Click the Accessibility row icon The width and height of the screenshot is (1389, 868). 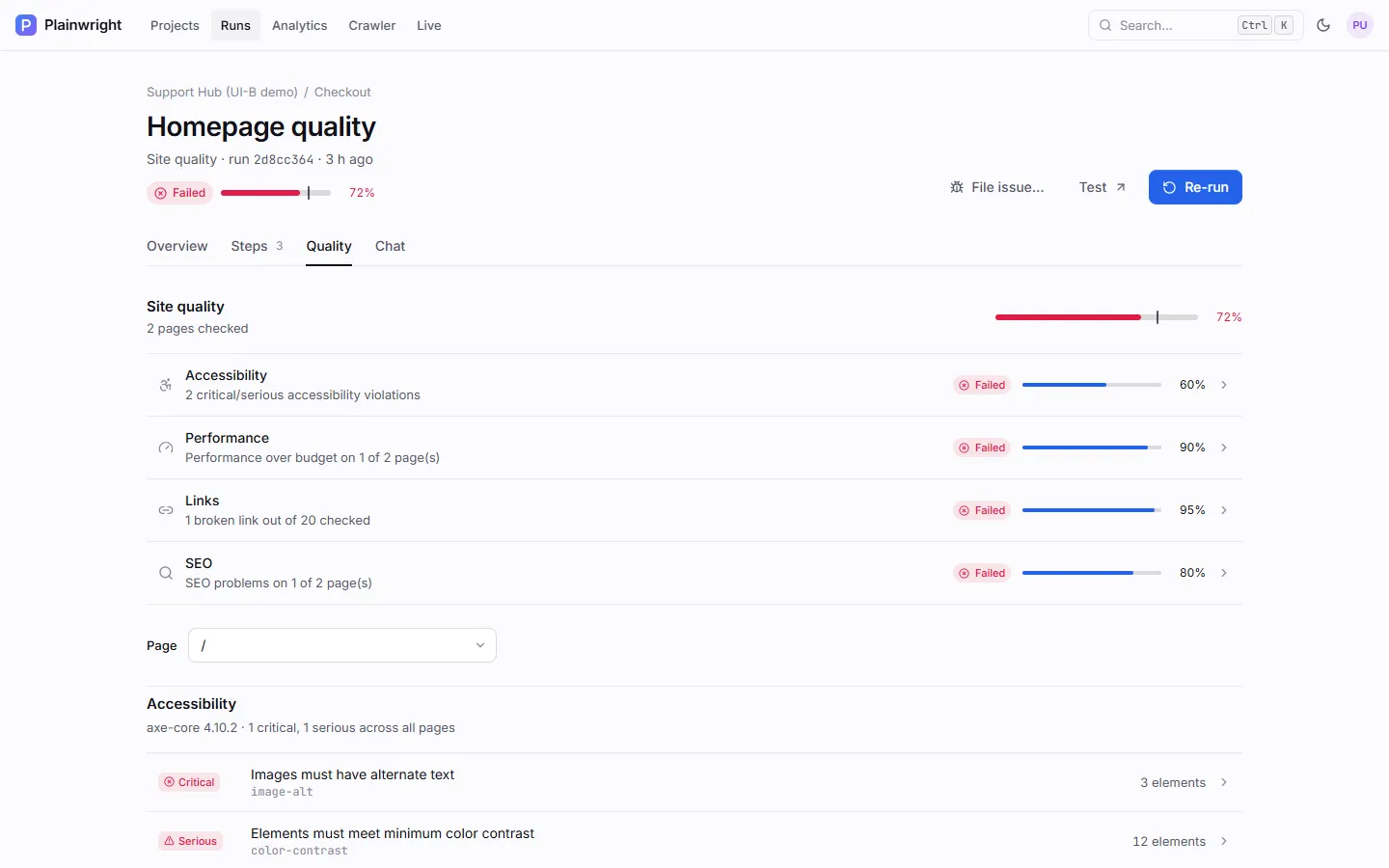click(166, 385)
